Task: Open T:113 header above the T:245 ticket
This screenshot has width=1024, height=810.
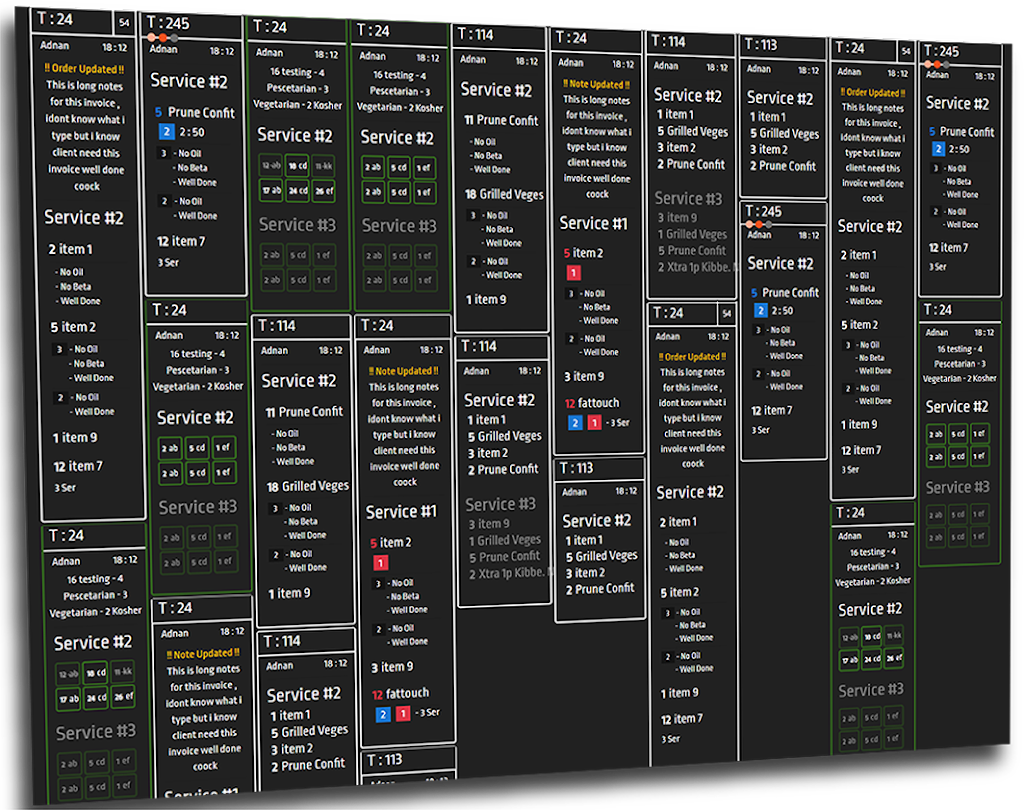Action: pyautogui.click(x=783, y=46)
